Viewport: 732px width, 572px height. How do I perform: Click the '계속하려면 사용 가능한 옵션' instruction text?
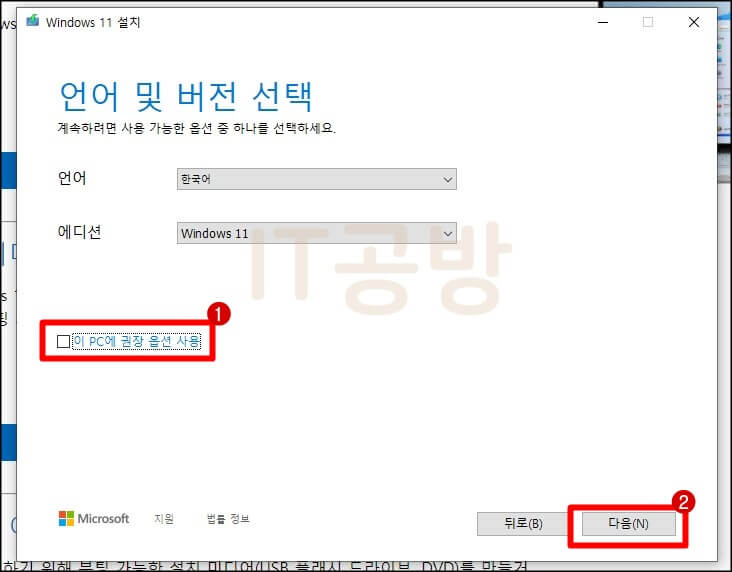pos(197,128)
